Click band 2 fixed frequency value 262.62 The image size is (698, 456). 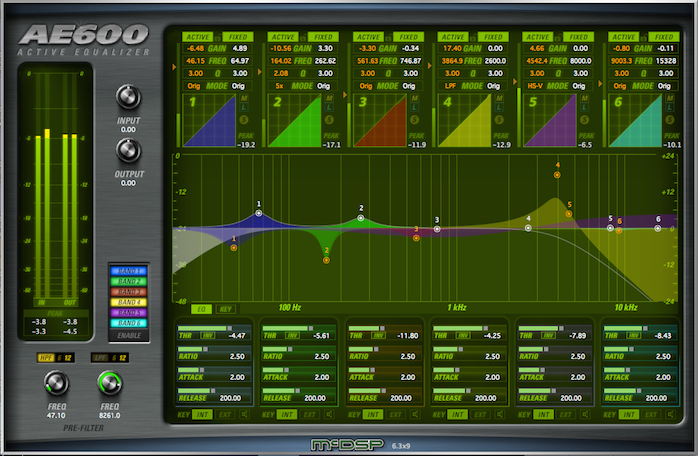[325, 61]
